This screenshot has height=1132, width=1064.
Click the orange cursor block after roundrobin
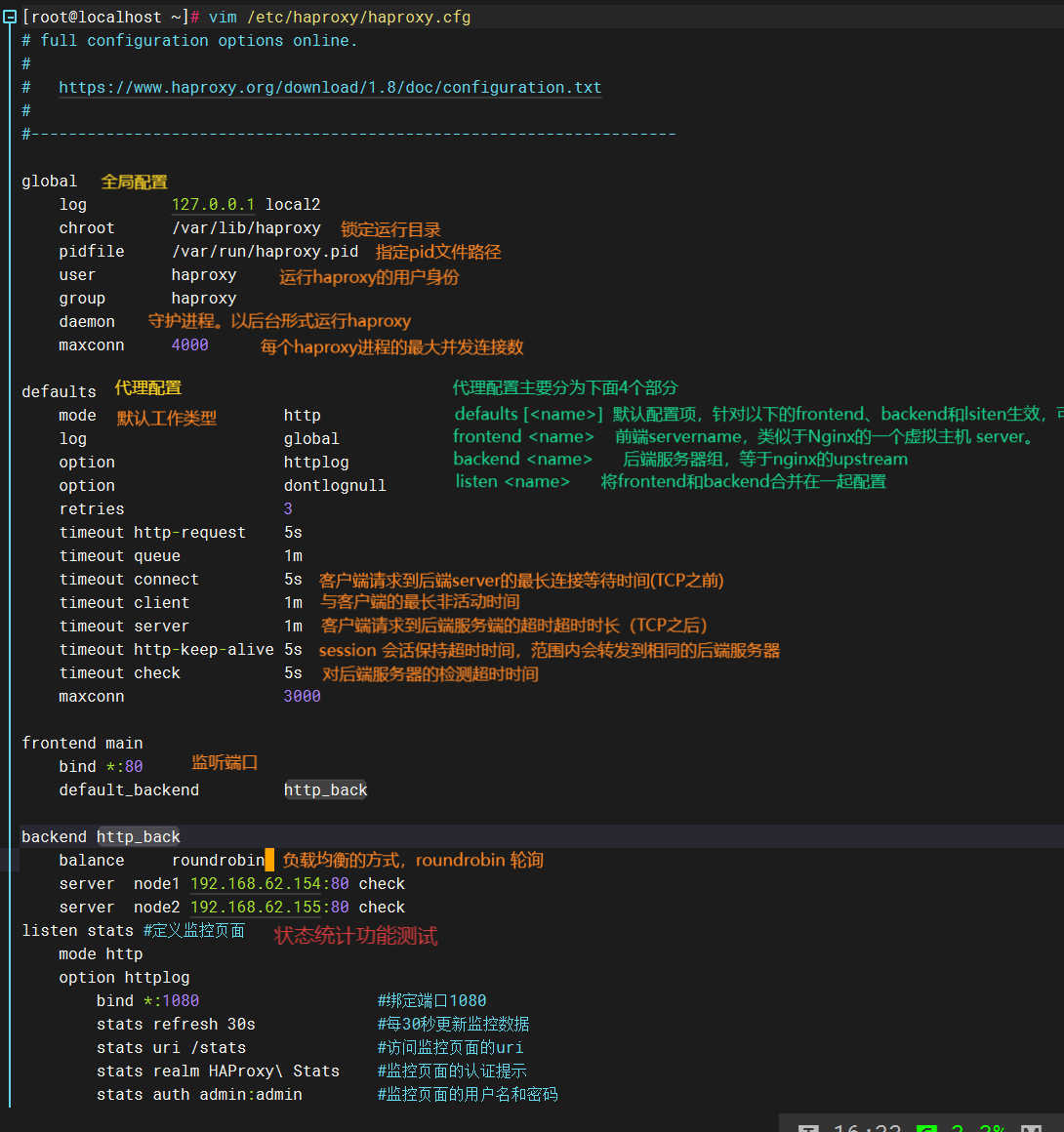(x=269, y=860)
